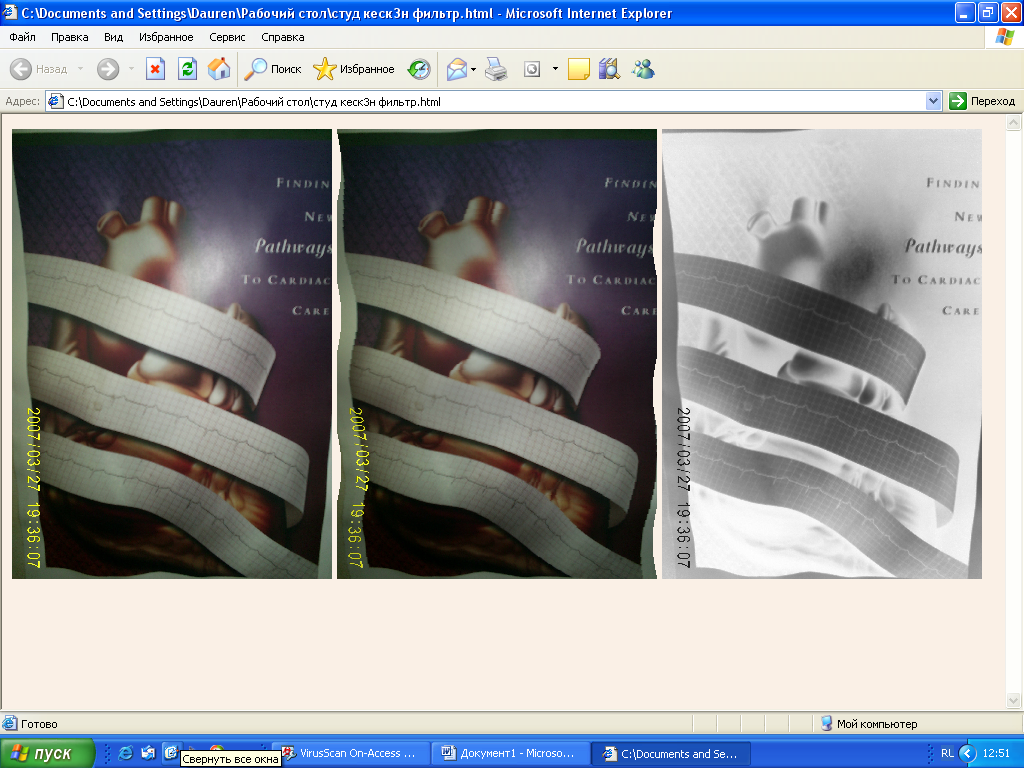Click Готово status bar text

click(x=39, y=724)
